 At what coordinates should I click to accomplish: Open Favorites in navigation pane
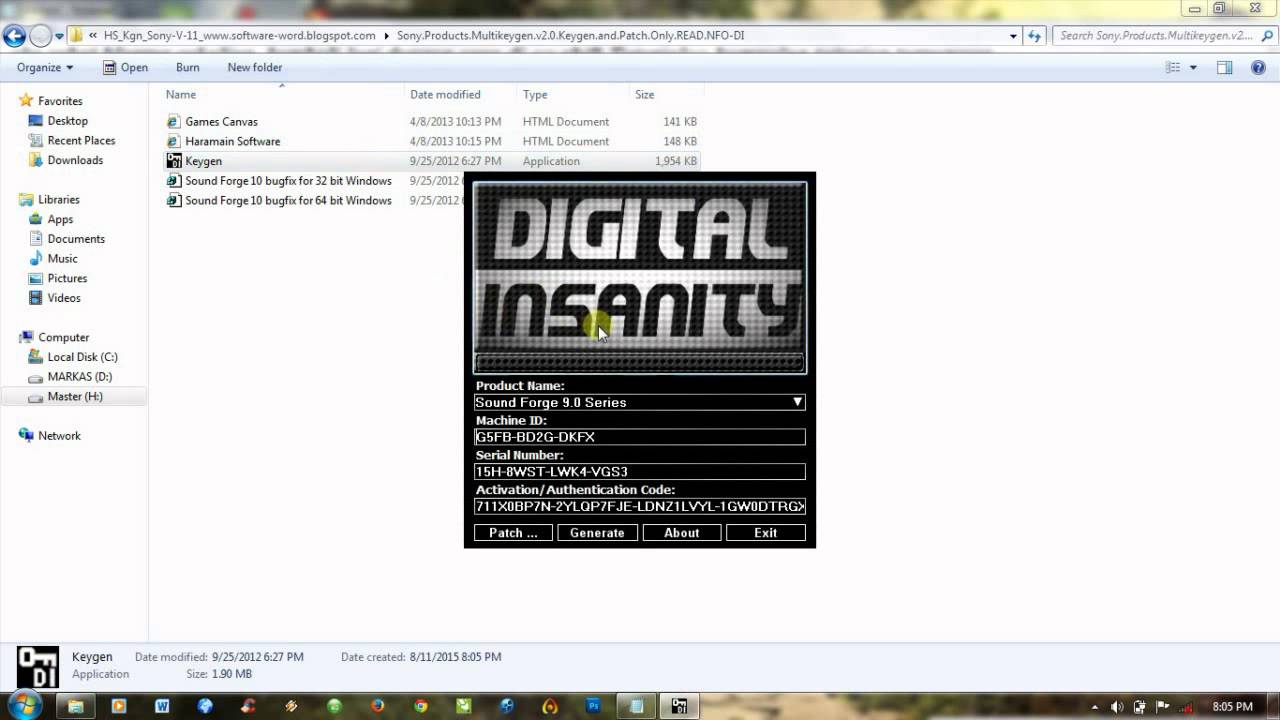[60, 101]
